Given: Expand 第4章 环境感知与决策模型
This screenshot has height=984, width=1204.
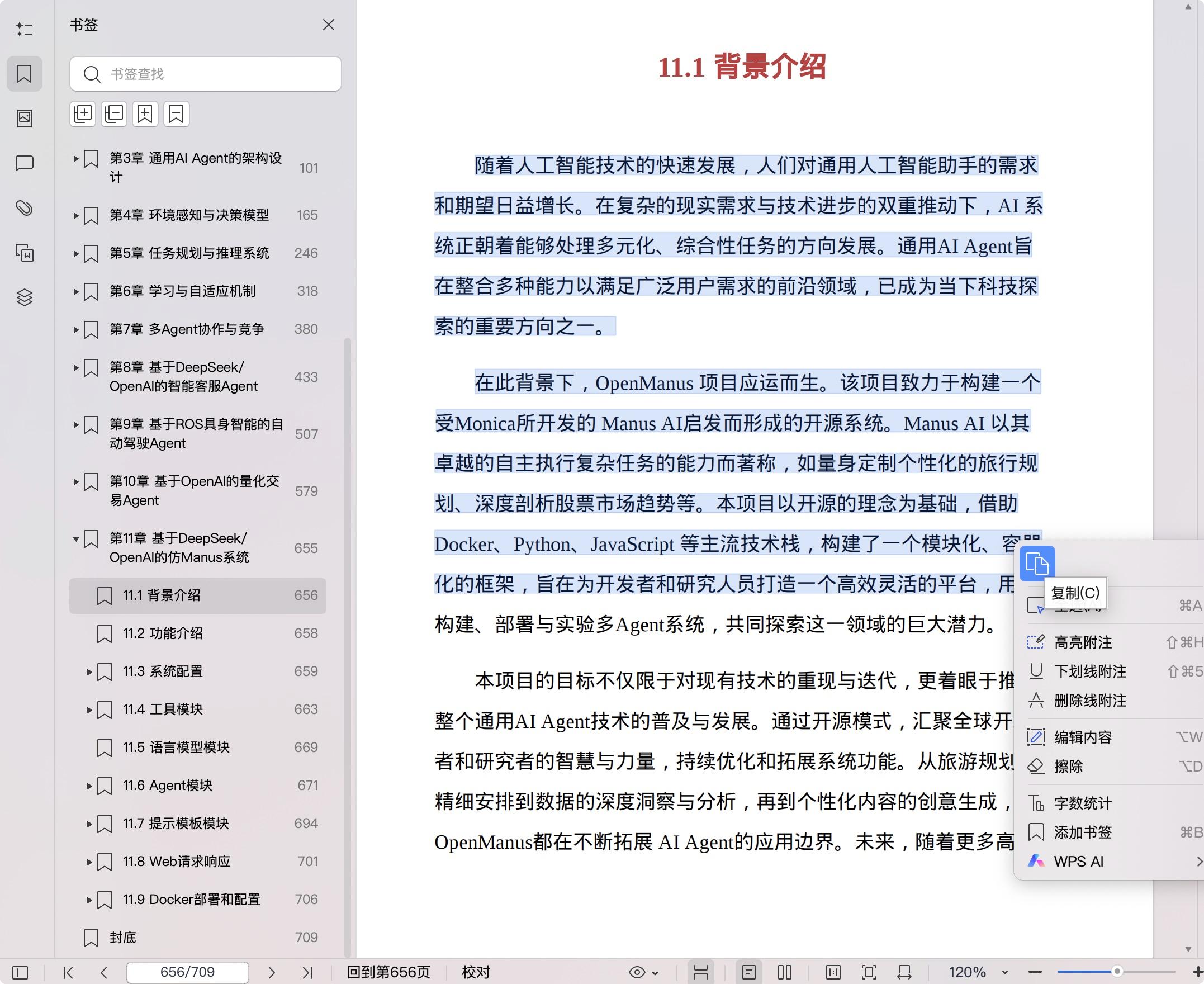Looking at the screenshot, I should click(76, 215).
